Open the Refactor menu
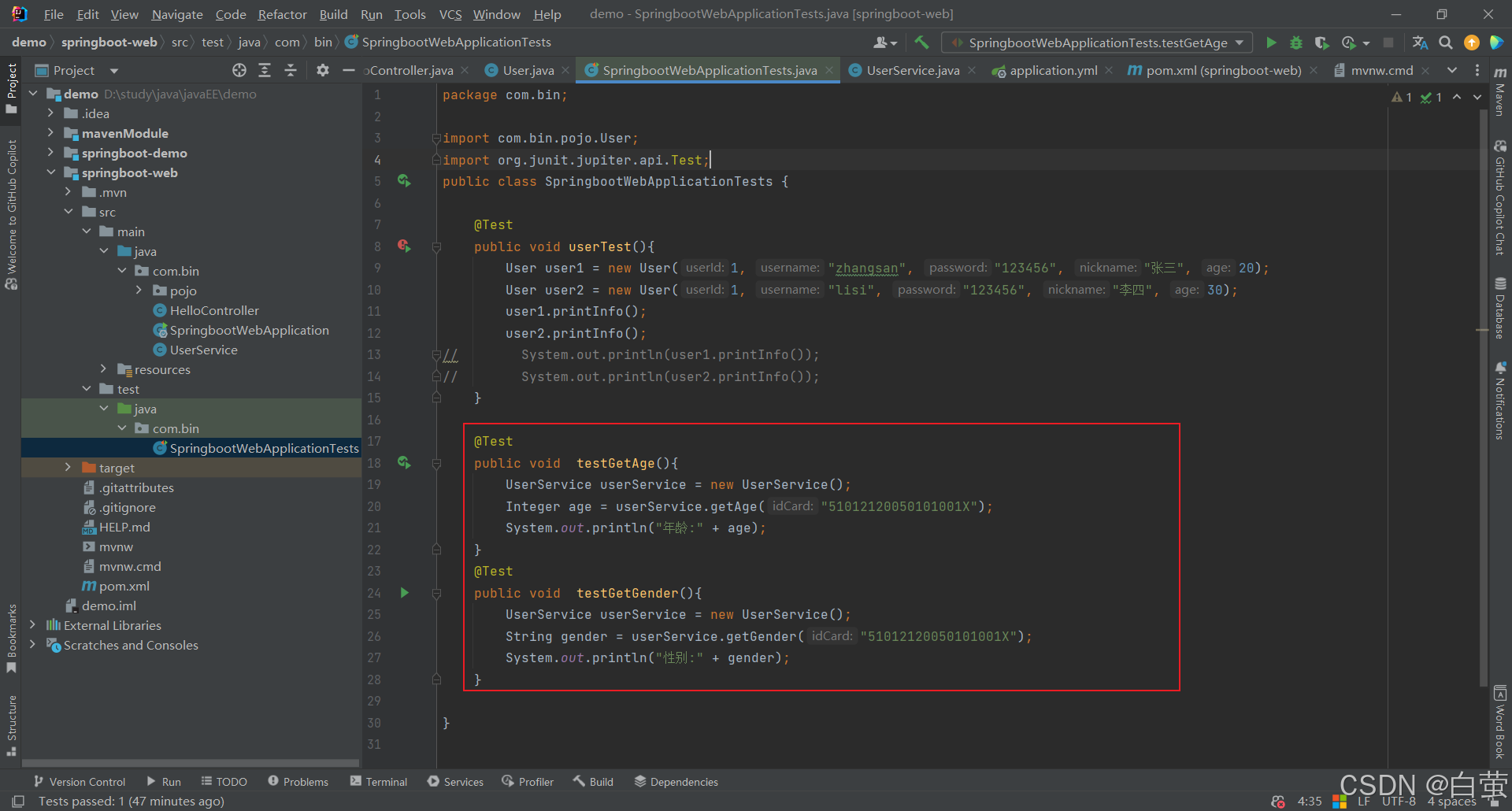1512x811 pixels. 282,14
